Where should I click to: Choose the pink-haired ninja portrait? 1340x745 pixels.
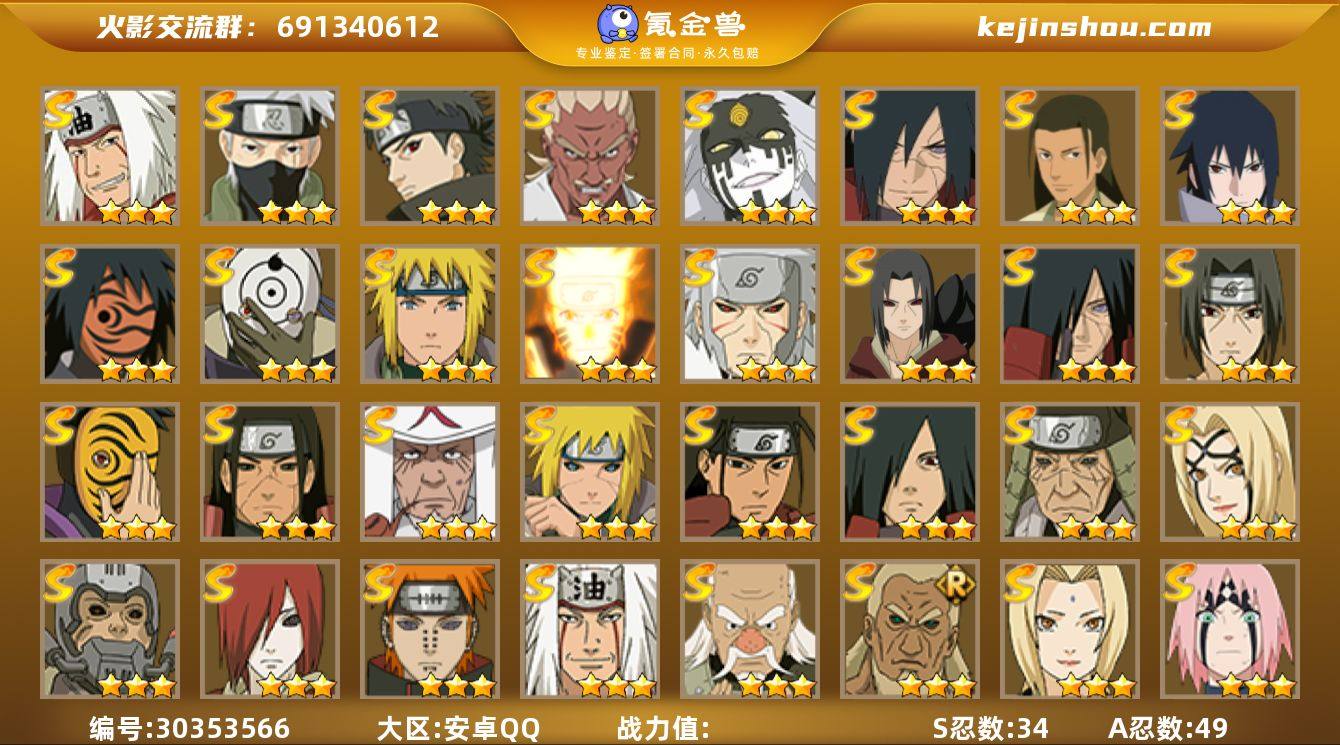(1230, 629)
